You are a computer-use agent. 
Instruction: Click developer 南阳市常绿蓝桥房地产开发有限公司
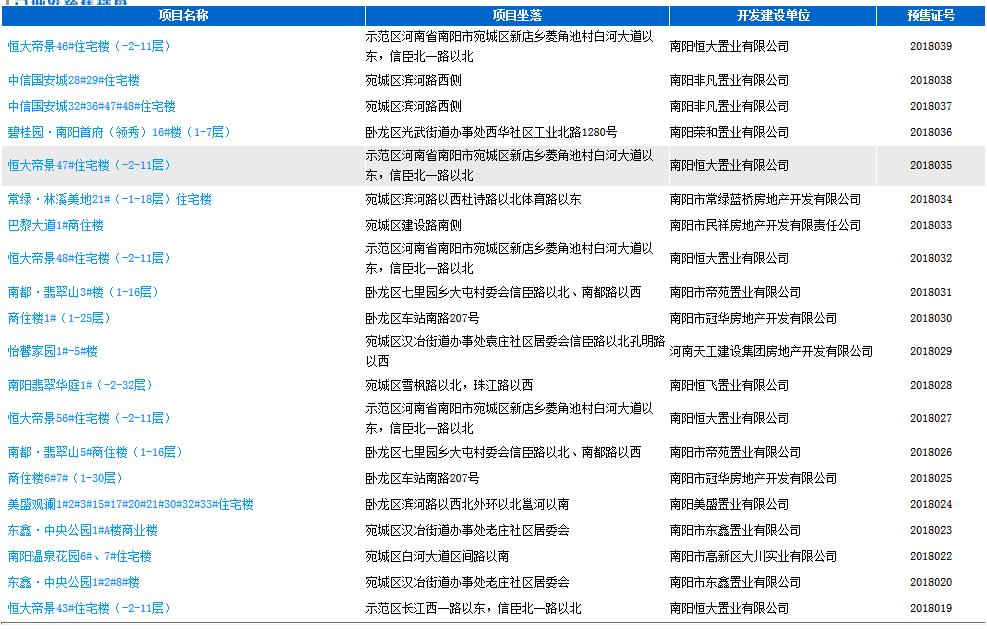point(765,199)
